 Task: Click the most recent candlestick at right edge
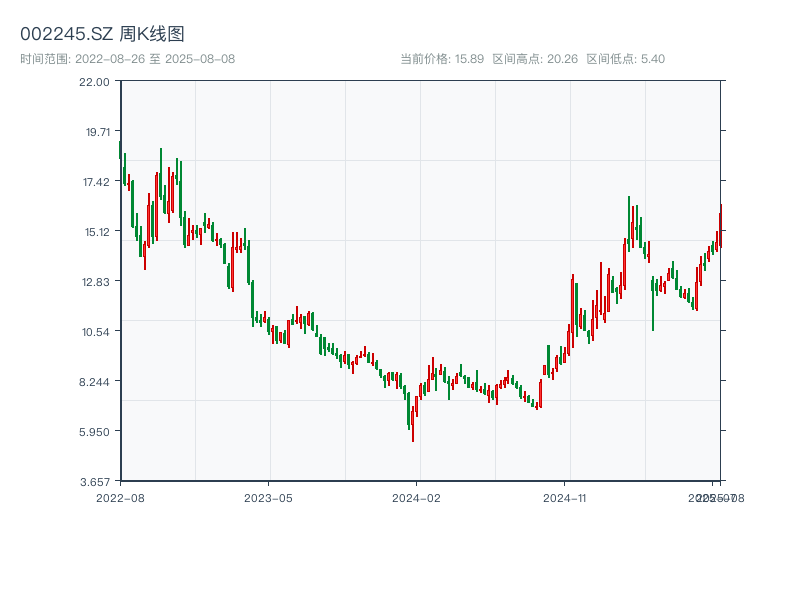point(720,225)
